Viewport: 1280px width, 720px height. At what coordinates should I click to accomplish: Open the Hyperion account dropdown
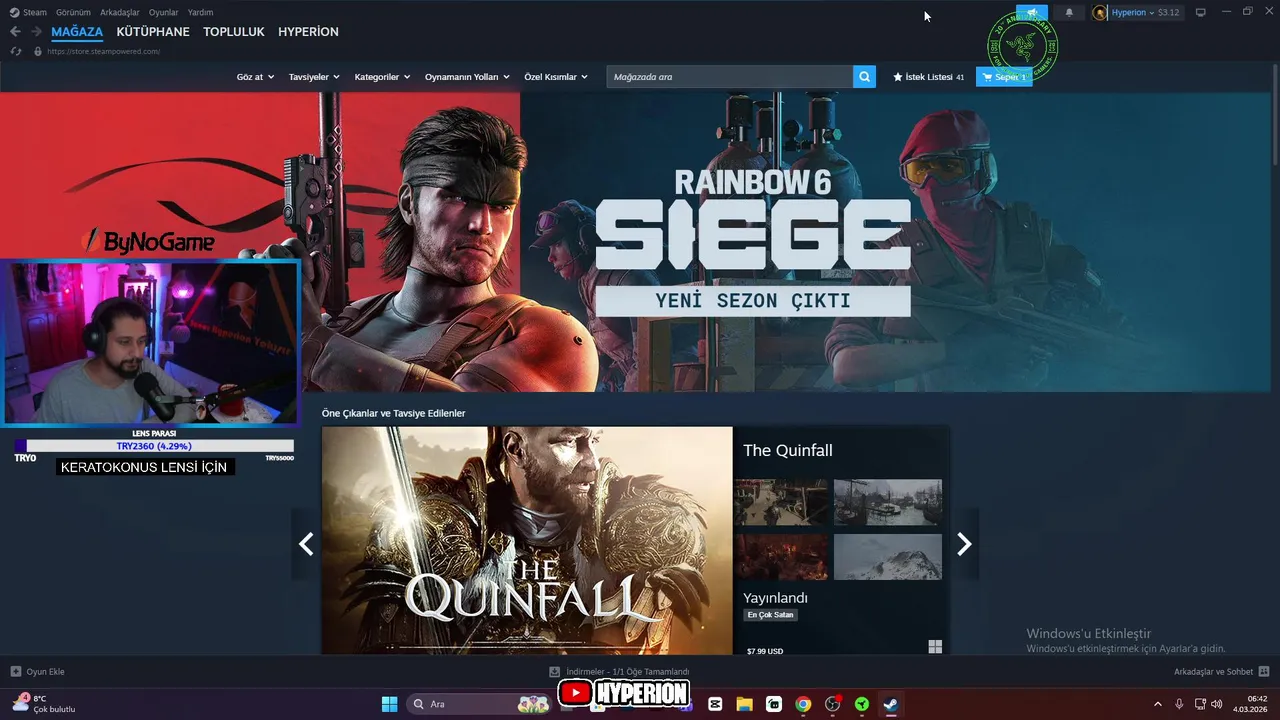[1133, 12]
